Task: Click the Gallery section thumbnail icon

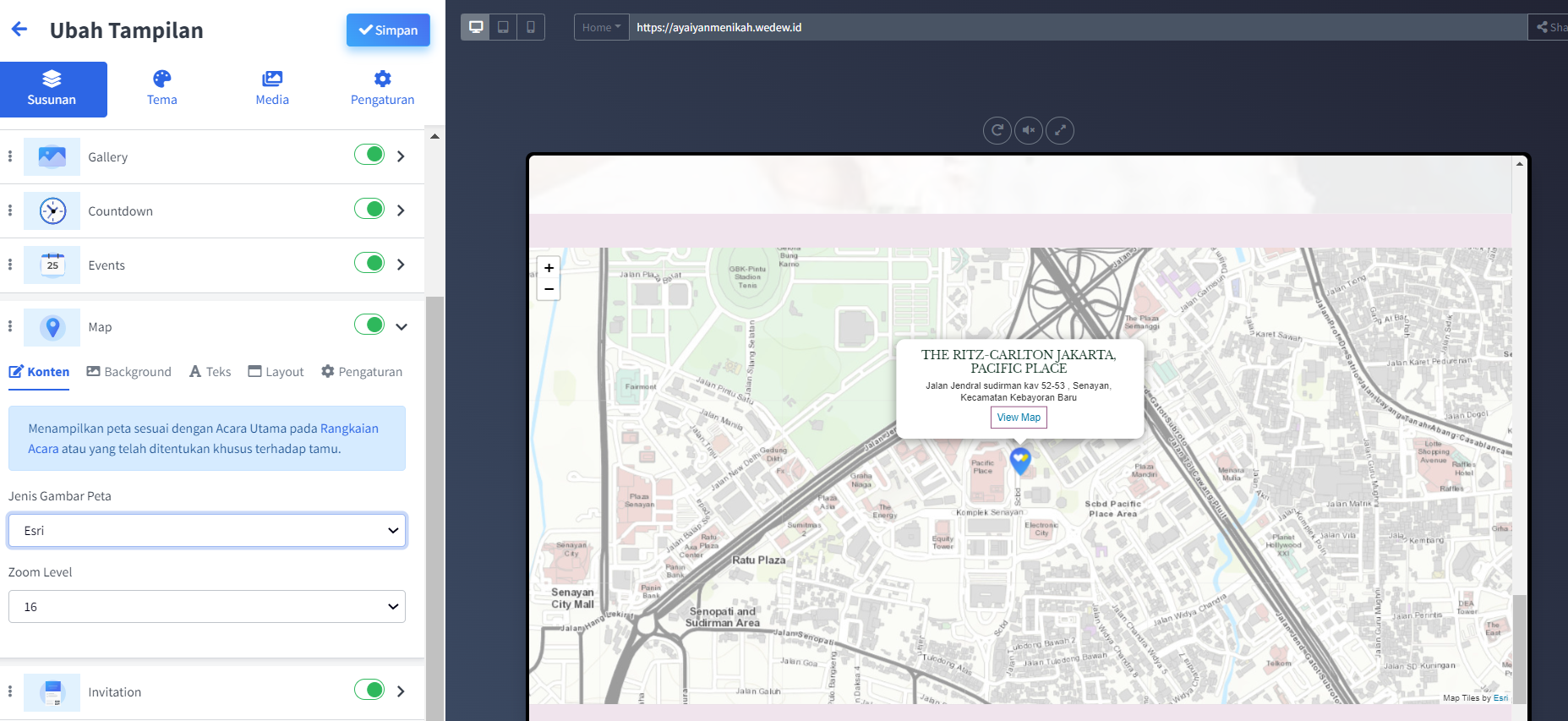Action: point(52,157)
